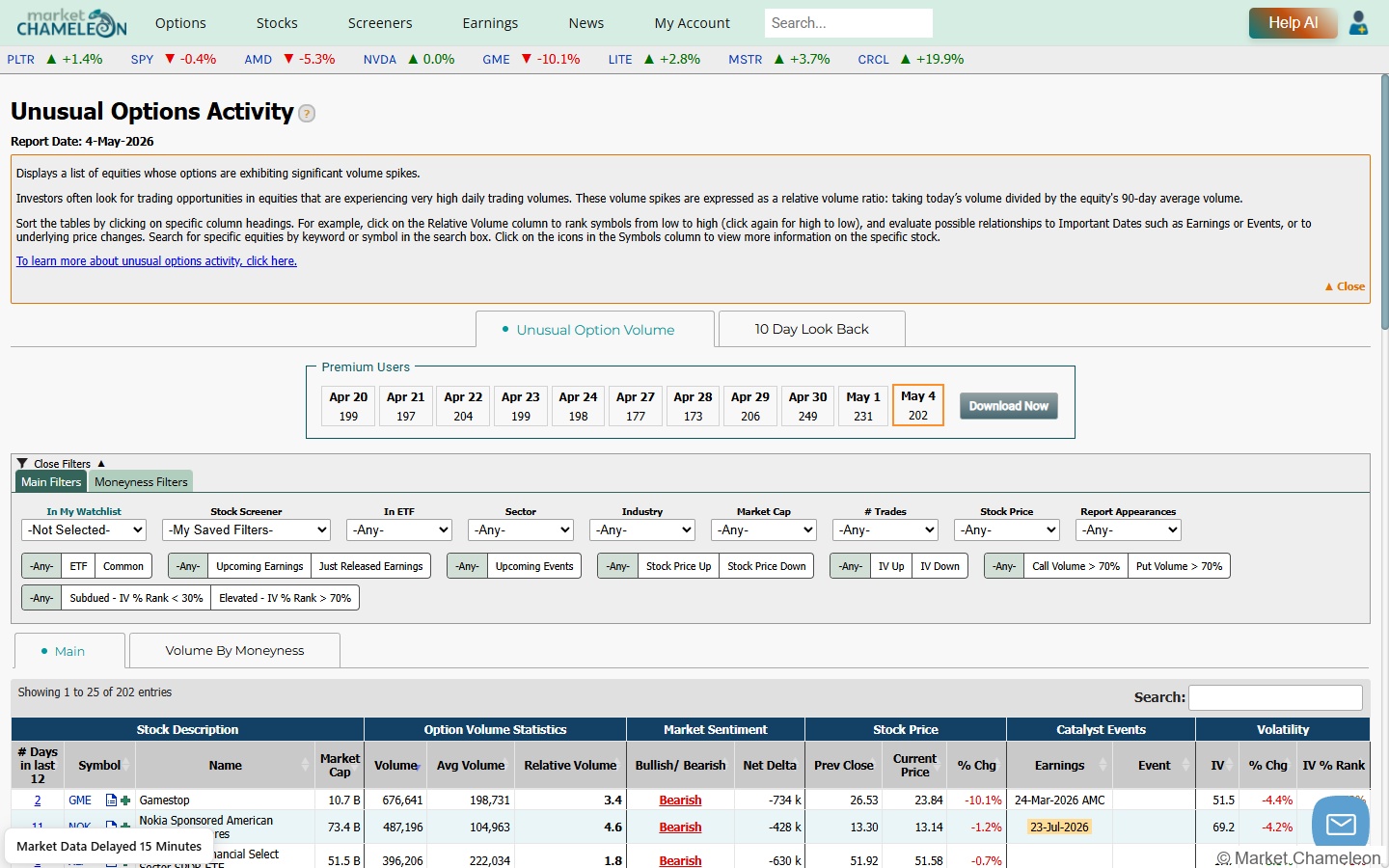Viewport: 1389px width, 868px height.
Task: Sort by the Earnings column arrows
Action: pos(1103,766)
